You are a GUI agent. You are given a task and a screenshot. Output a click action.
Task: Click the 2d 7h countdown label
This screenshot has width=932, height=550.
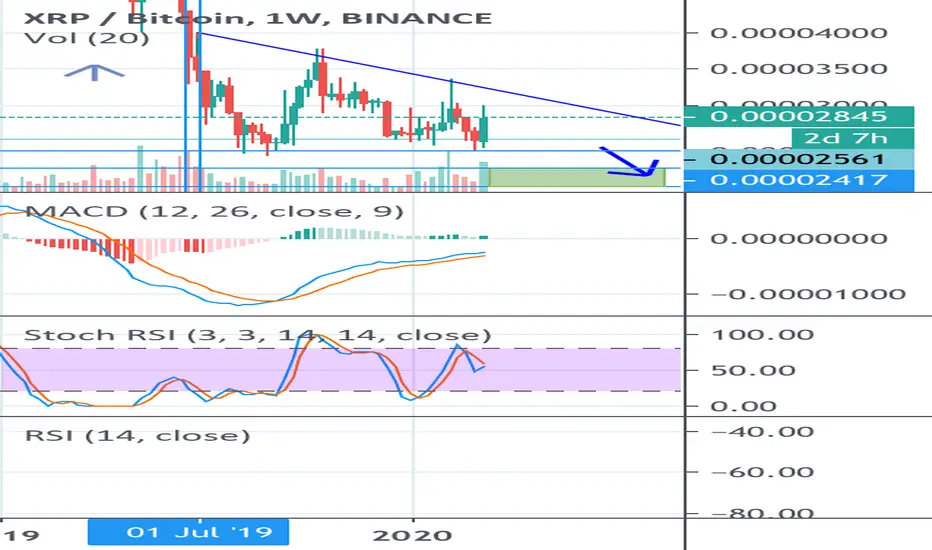[853, 139]
